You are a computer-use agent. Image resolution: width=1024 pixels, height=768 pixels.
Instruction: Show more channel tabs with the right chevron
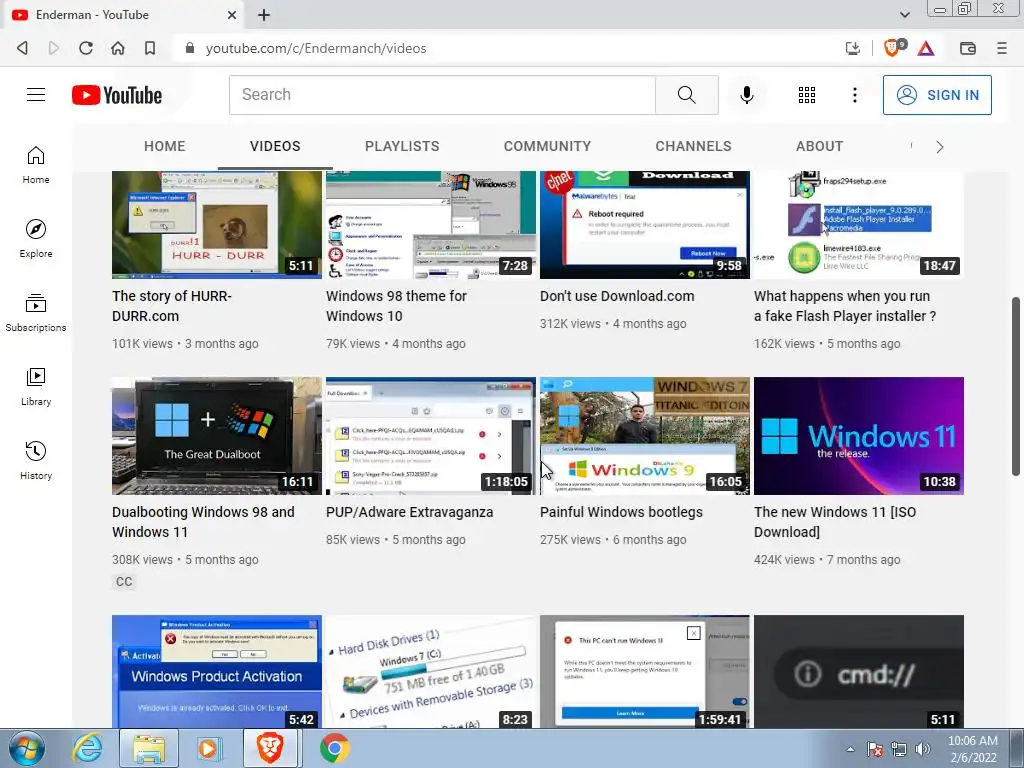(x=940, y=147)
